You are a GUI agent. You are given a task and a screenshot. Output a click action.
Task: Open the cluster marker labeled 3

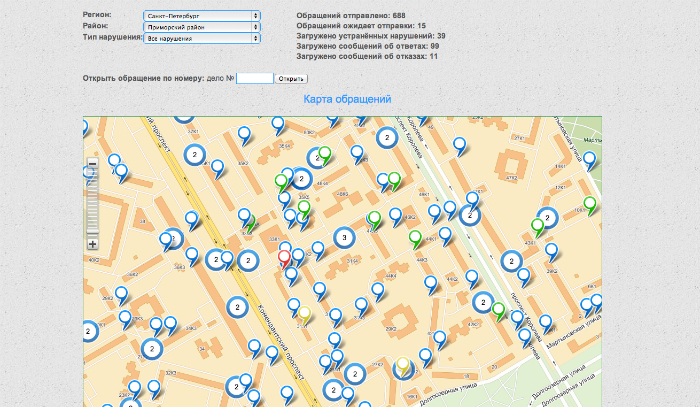tap(344, 237)
